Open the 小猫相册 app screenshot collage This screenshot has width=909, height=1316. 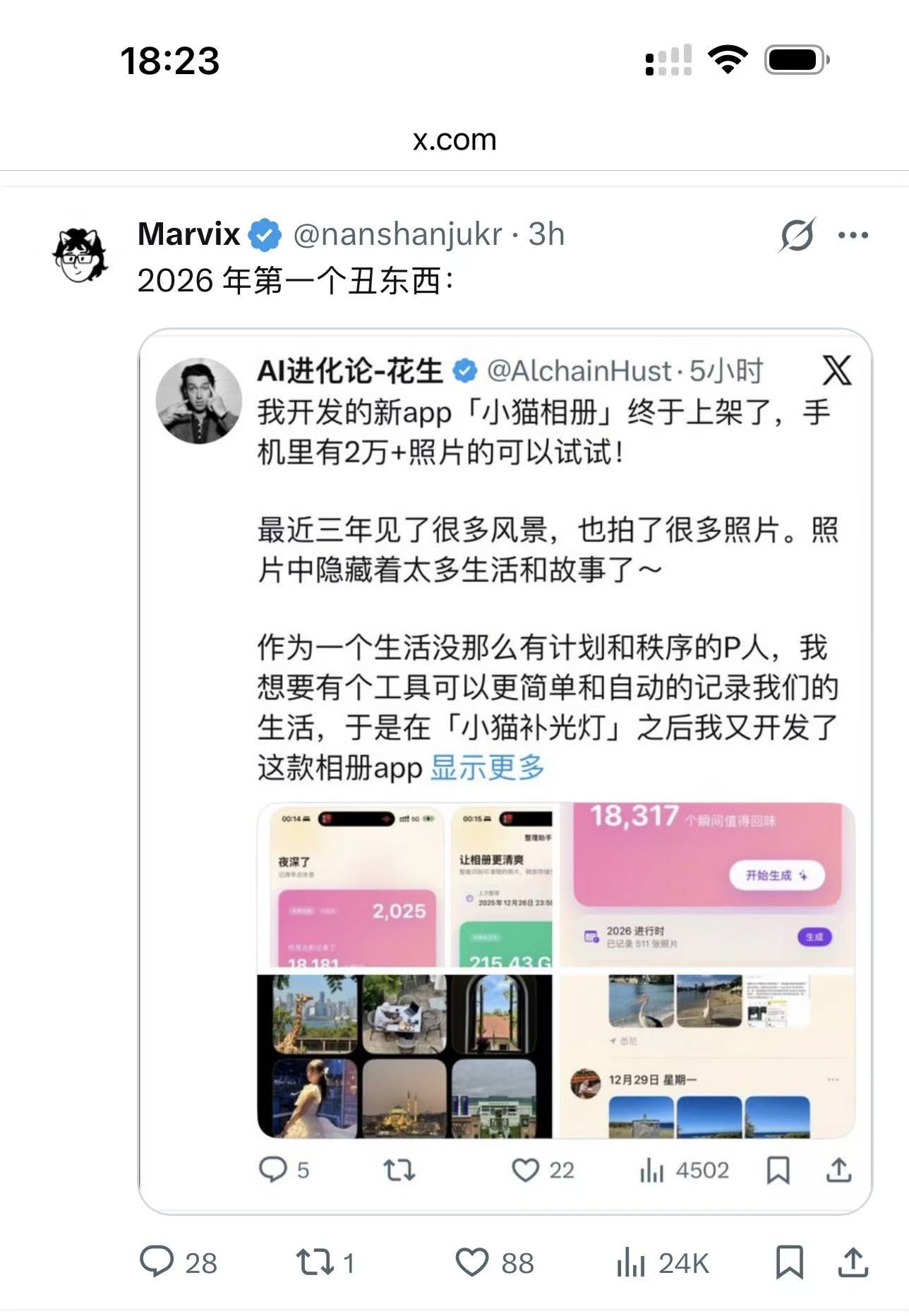pos(556,970)
